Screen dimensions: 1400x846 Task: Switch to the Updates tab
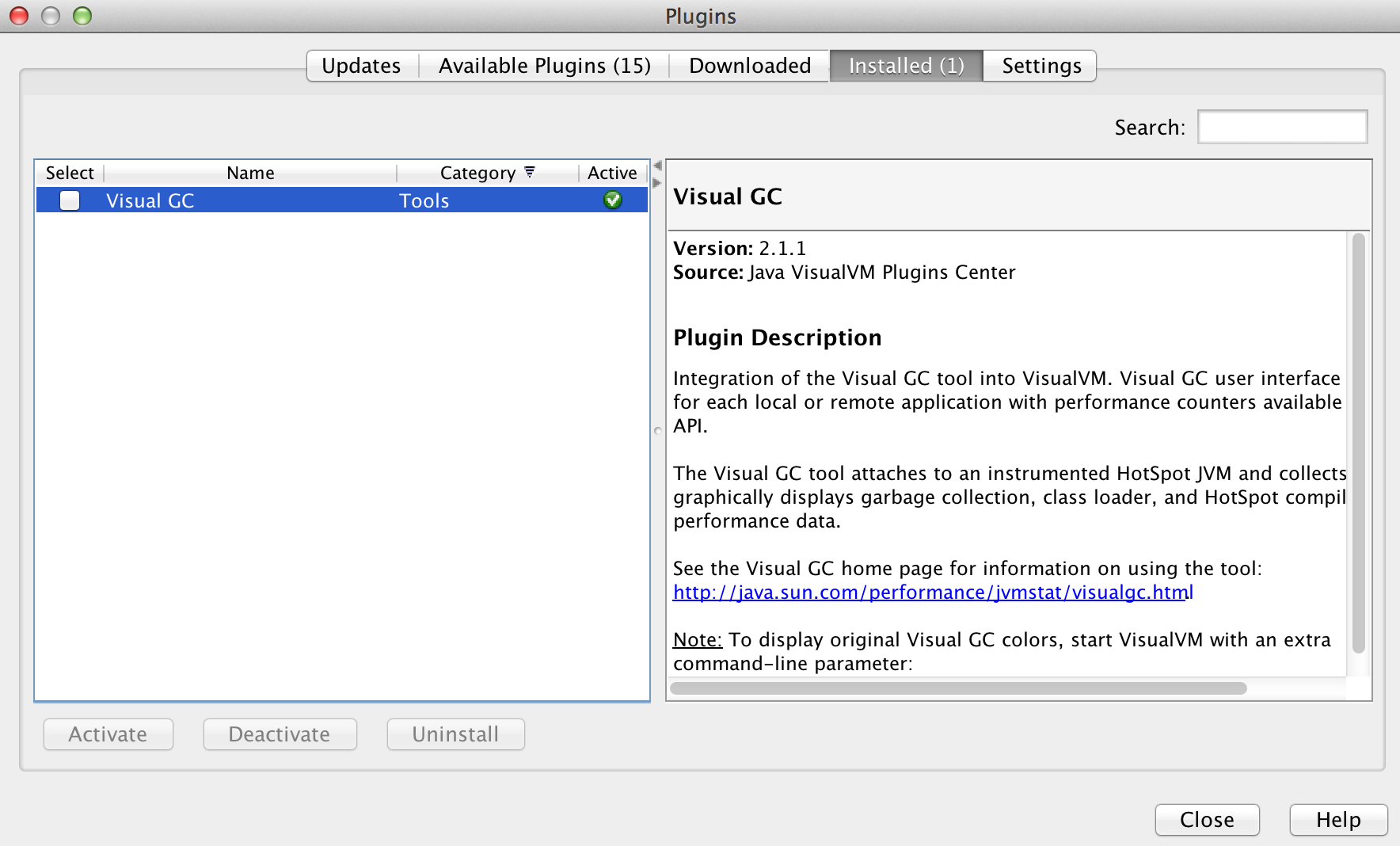(x=361, y=66)
